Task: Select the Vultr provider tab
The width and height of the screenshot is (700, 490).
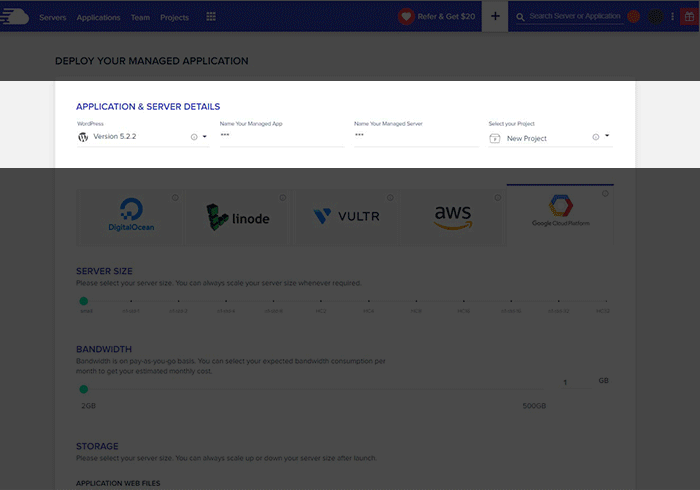Action: pyautogui.click(x=346, y=217)
